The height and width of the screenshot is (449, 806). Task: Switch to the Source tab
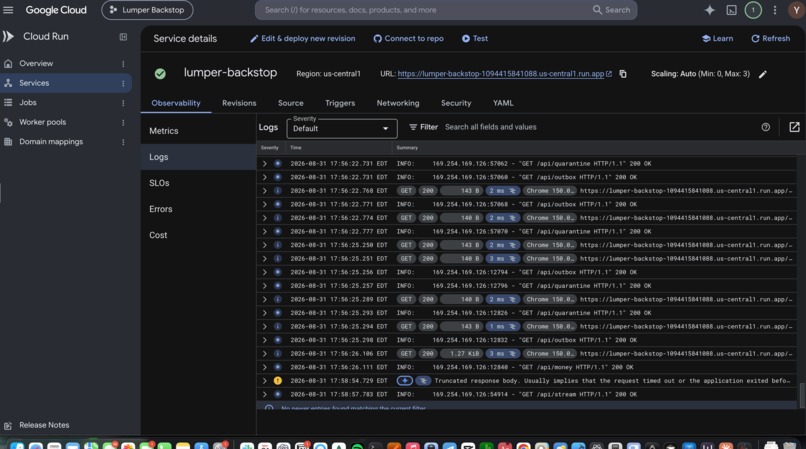(290, 103)
